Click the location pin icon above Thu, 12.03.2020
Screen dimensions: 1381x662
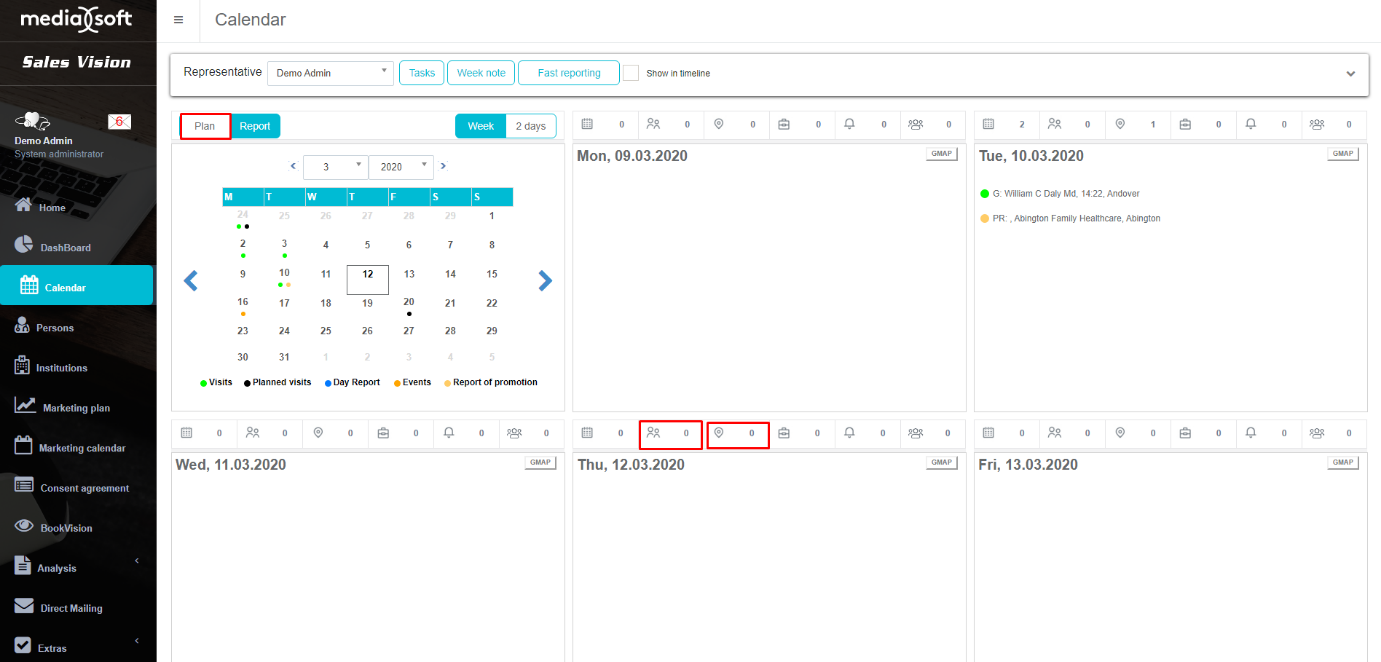(x=719, y=433)
